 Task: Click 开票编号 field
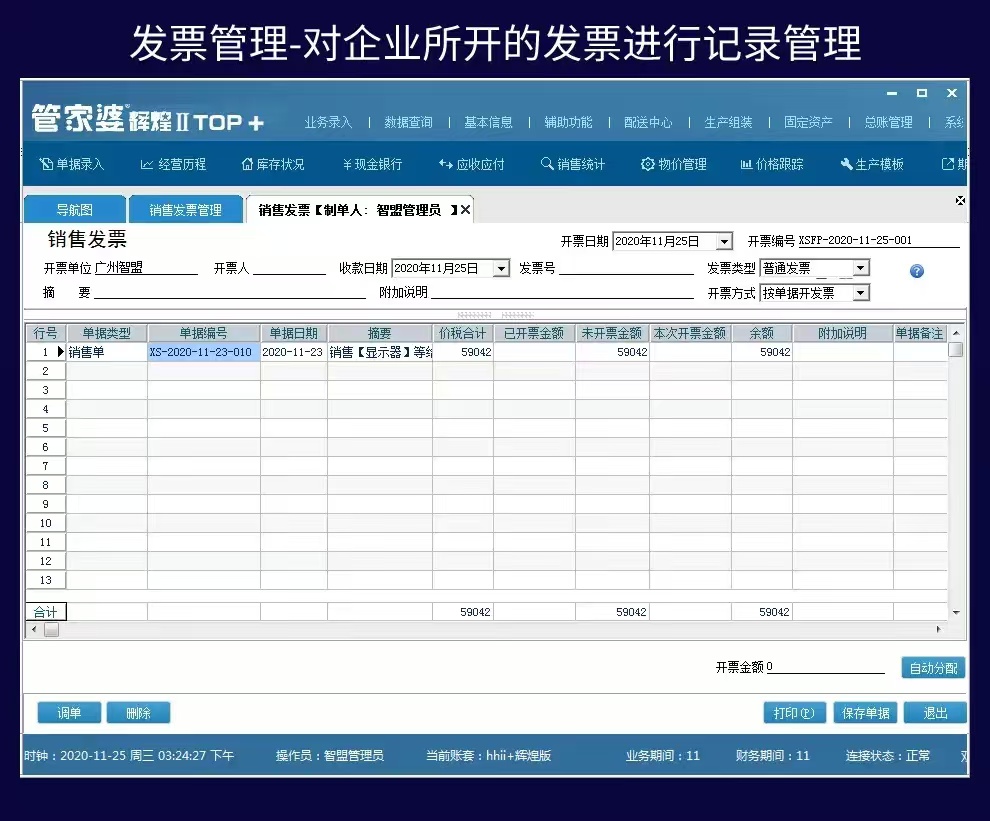(x=878, y=241)
